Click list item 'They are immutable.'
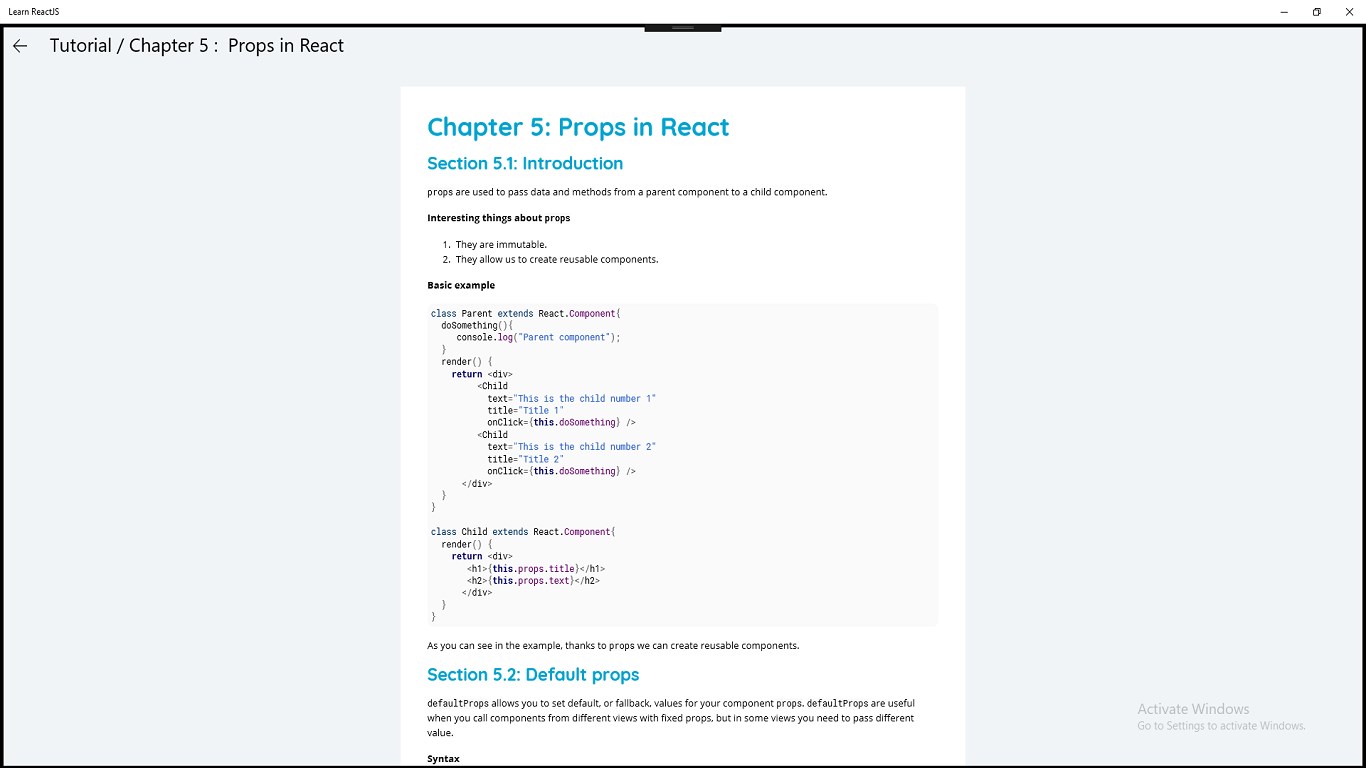The image size is (1366, 768). (501, 244)
